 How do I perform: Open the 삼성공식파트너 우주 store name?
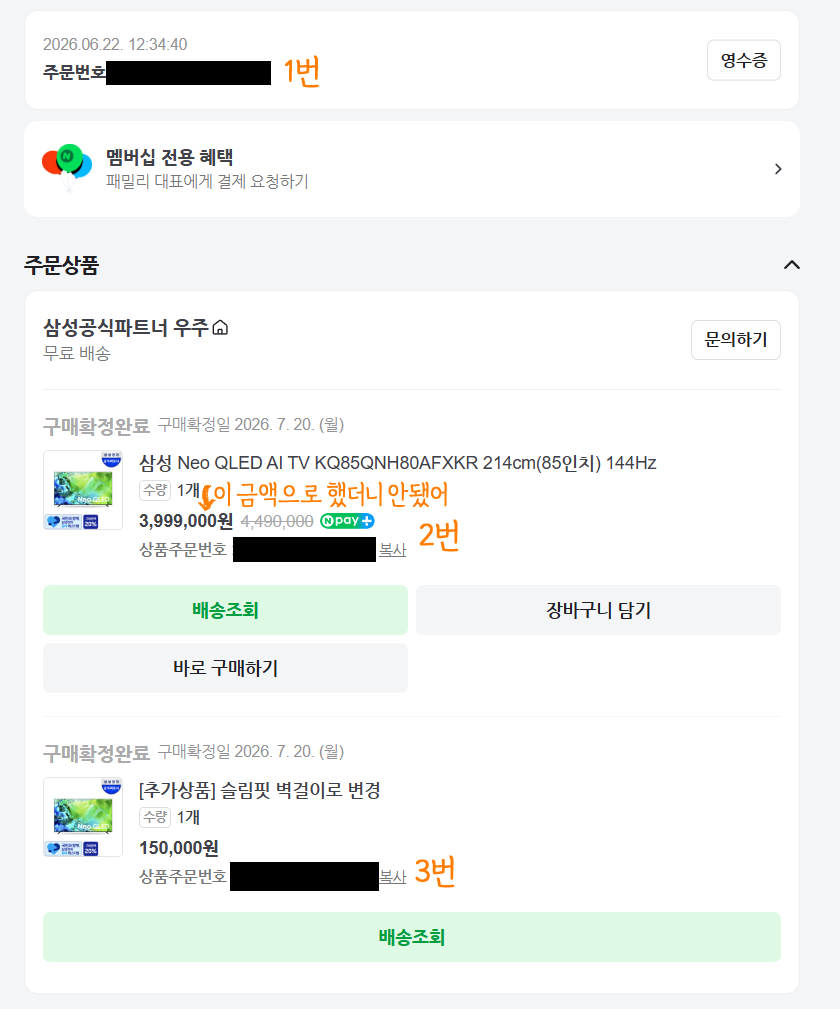(126, 328)
